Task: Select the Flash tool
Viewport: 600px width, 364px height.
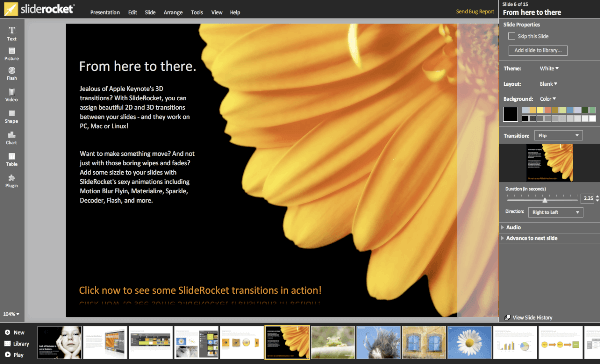Action: click(11, 73)
